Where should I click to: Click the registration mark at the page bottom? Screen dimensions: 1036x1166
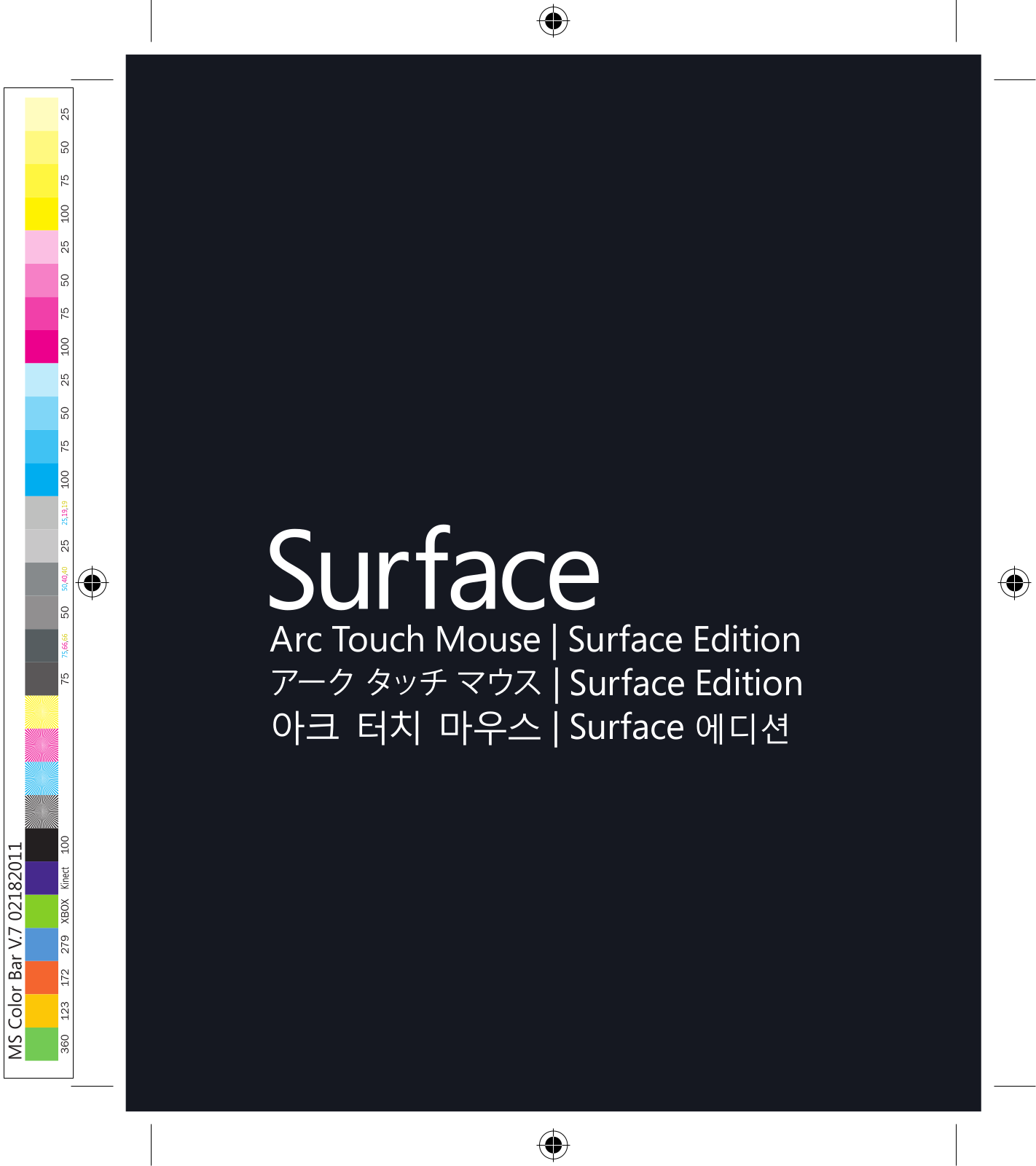554,1144
